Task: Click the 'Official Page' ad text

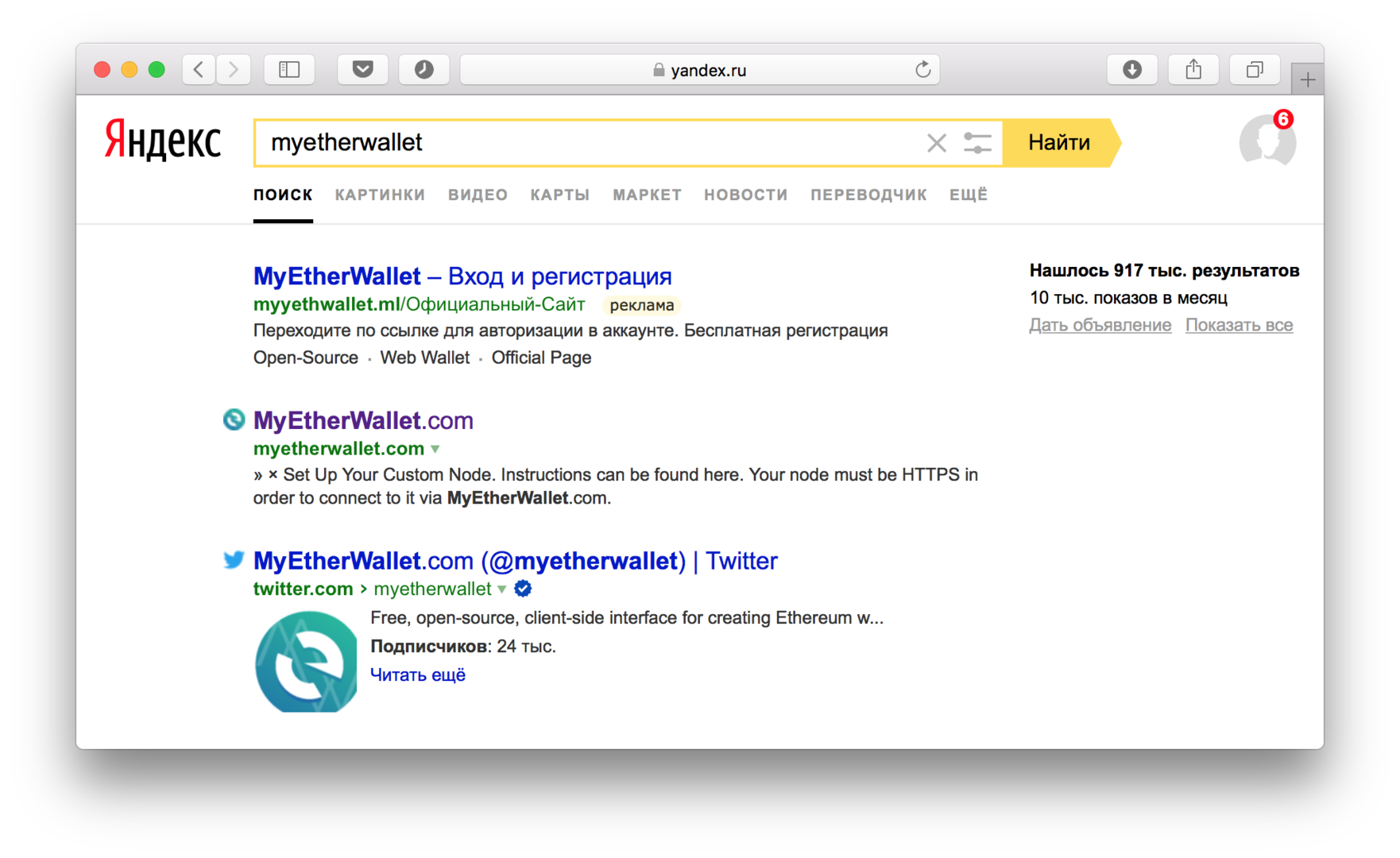Action: pyautogui.click(x=542, y=357)
